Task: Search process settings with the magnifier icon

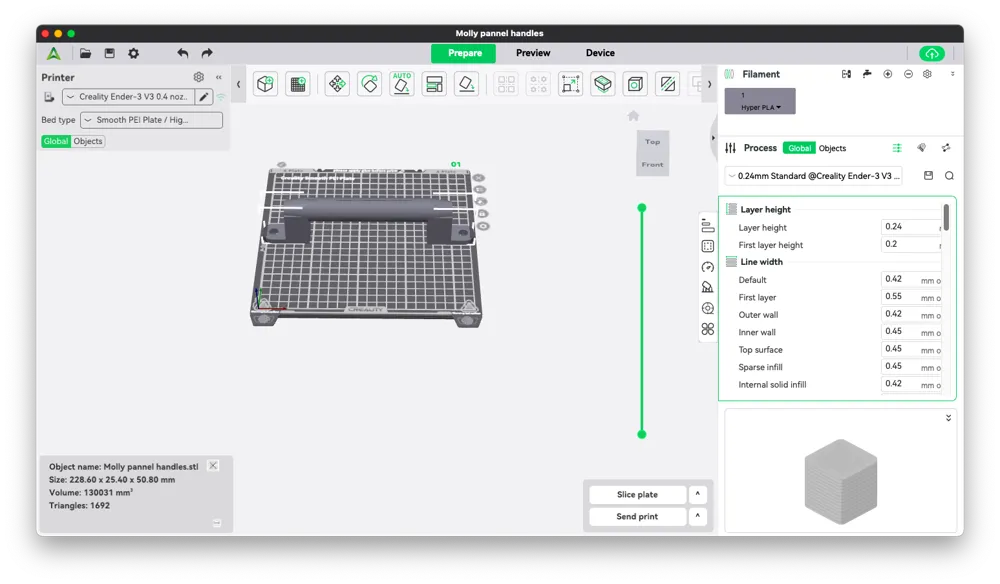Action: [950, 175]
